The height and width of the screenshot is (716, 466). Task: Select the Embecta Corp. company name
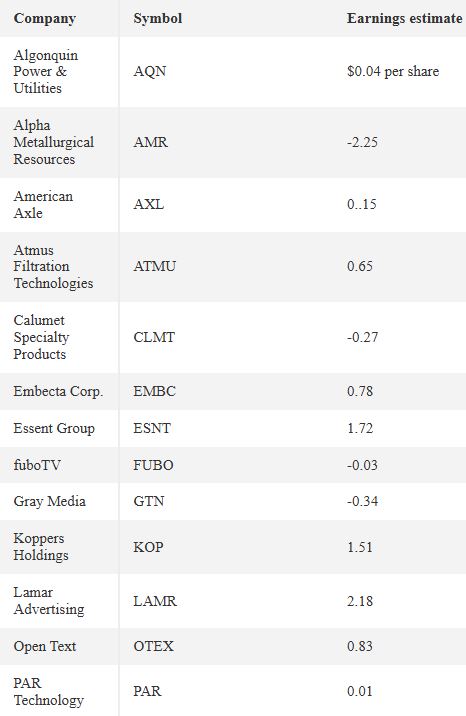58,391
